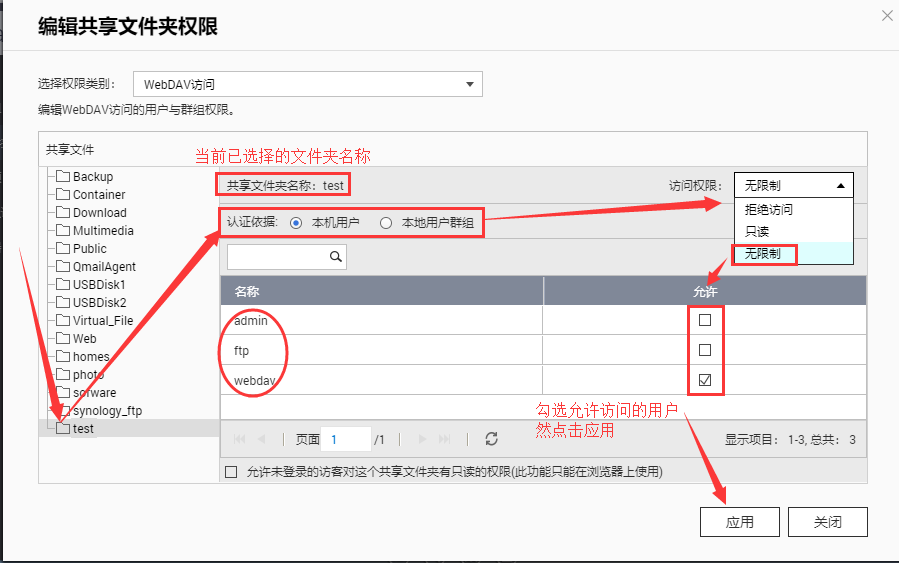
Task: Go to first page icon
Action: coord(240,439)
